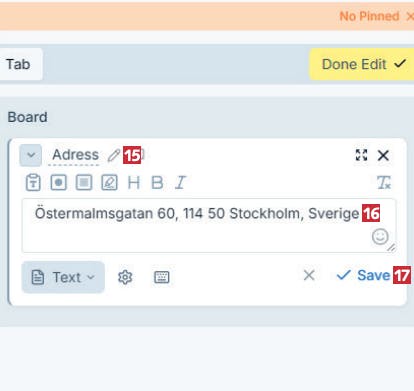Screen dimensions: 414x391
Task: Click Done Edit button
Action: coord(362,64)
